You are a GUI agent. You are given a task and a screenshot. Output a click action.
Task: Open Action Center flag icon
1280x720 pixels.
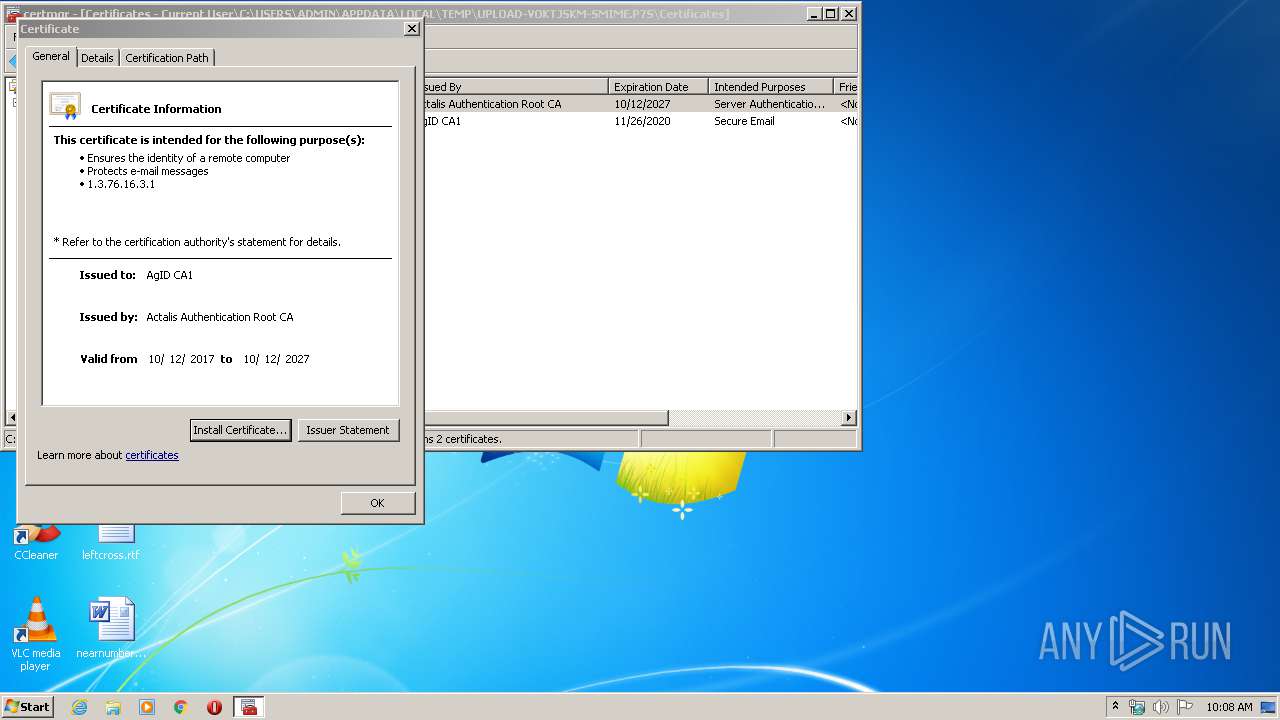pos(1184,707)
